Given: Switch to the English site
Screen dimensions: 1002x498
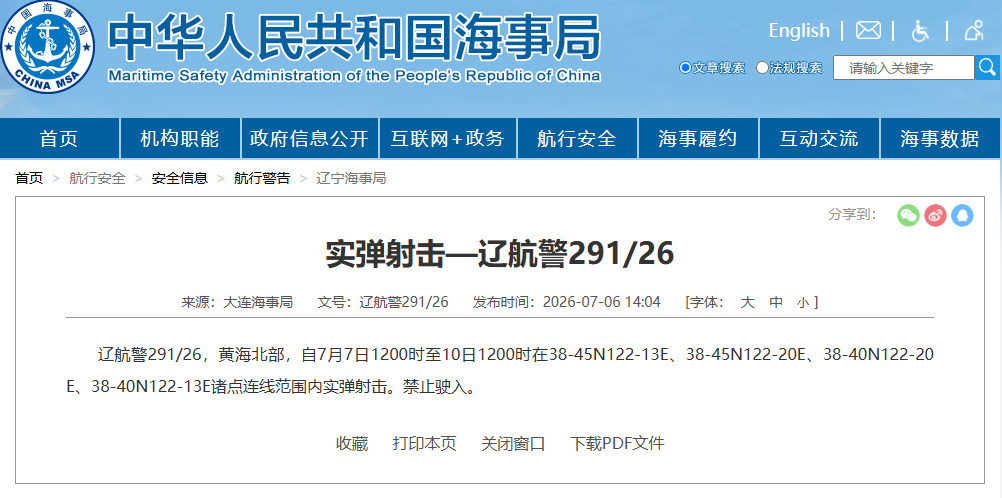Looking at the screenshot, I should (799, 30).
